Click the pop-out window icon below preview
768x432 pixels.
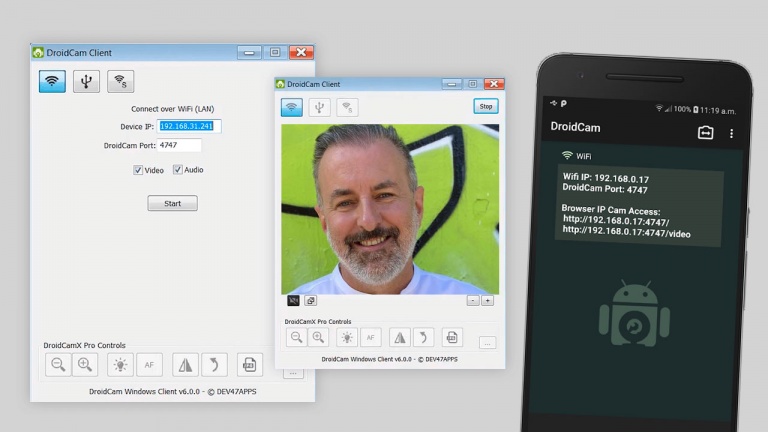point(311,301)
